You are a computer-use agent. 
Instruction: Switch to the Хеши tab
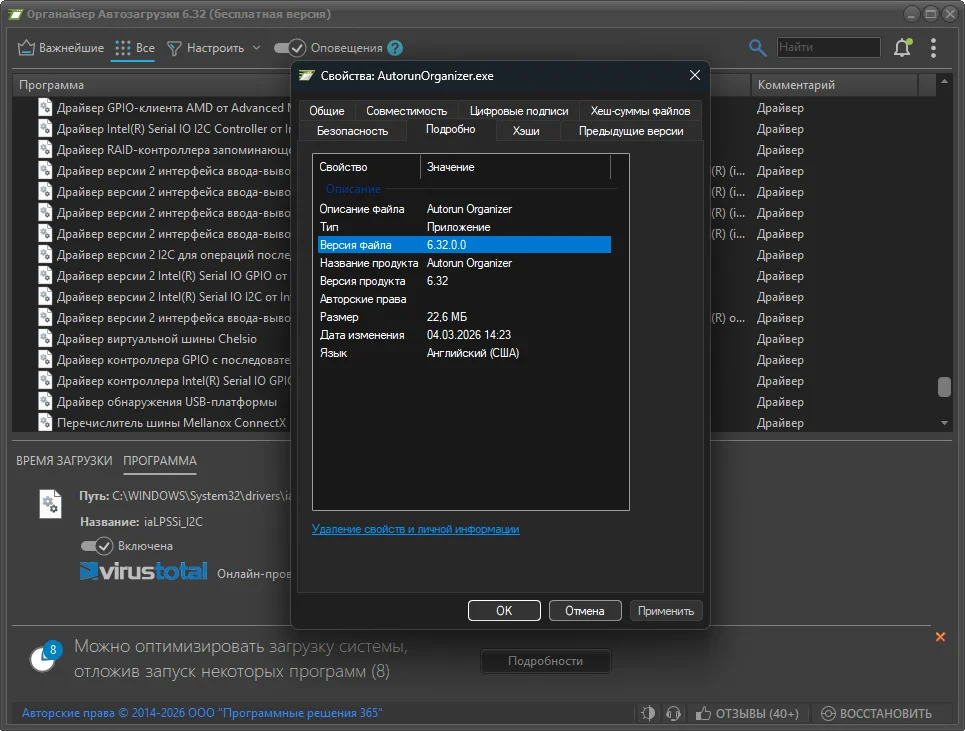click(526, 131)
